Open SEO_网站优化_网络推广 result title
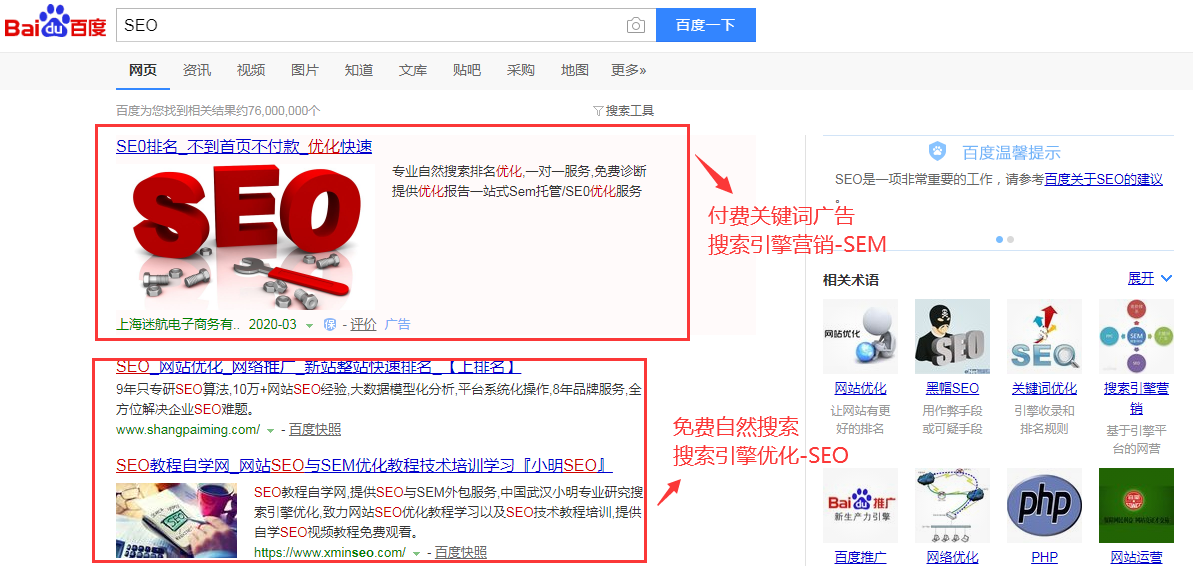 (x=318, y=367)
